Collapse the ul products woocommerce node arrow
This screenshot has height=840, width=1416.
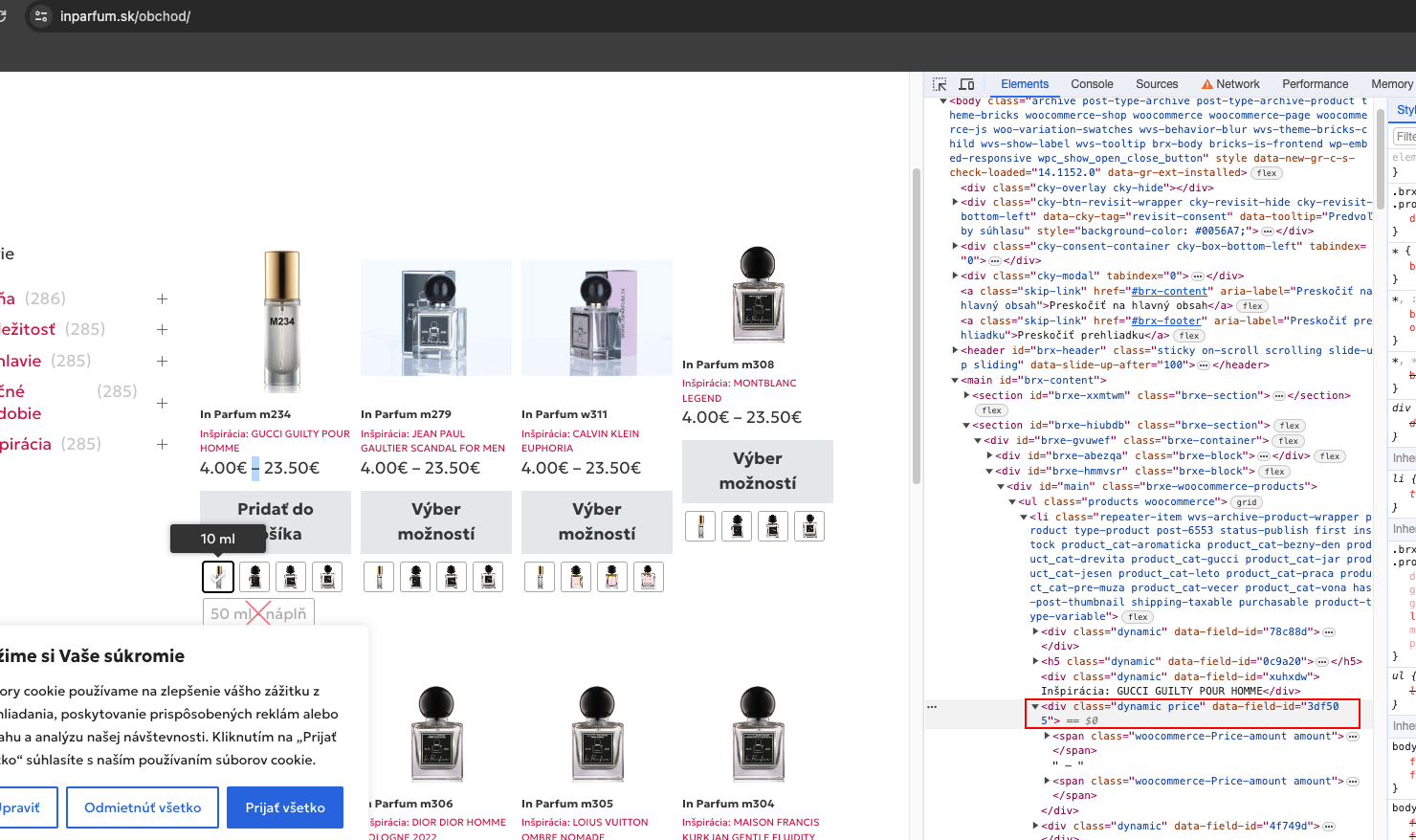click(1012, 501)
